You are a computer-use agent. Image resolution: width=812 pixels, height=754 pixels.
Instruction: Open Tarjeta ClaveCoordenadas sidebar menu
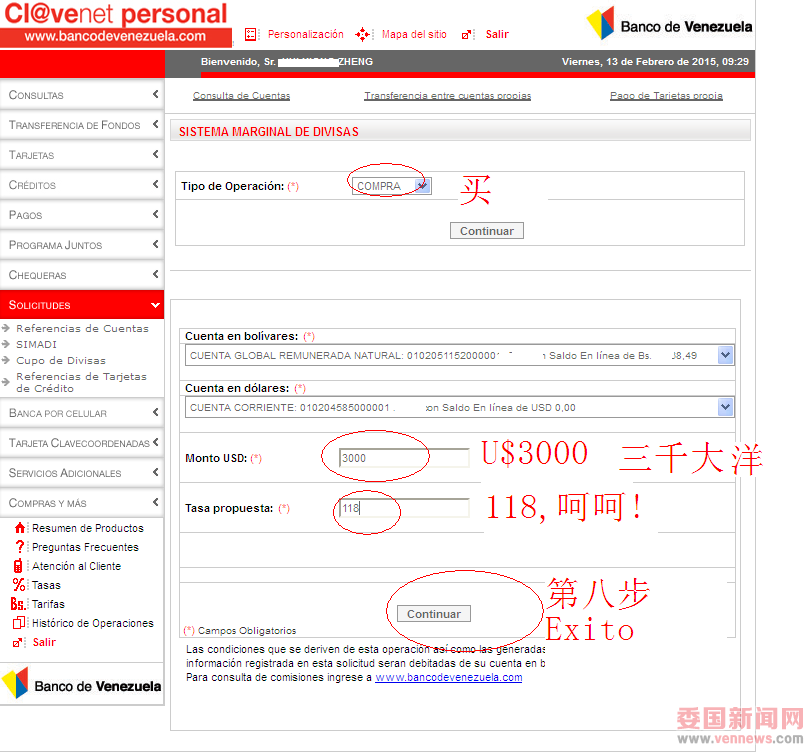click(82, 443)
